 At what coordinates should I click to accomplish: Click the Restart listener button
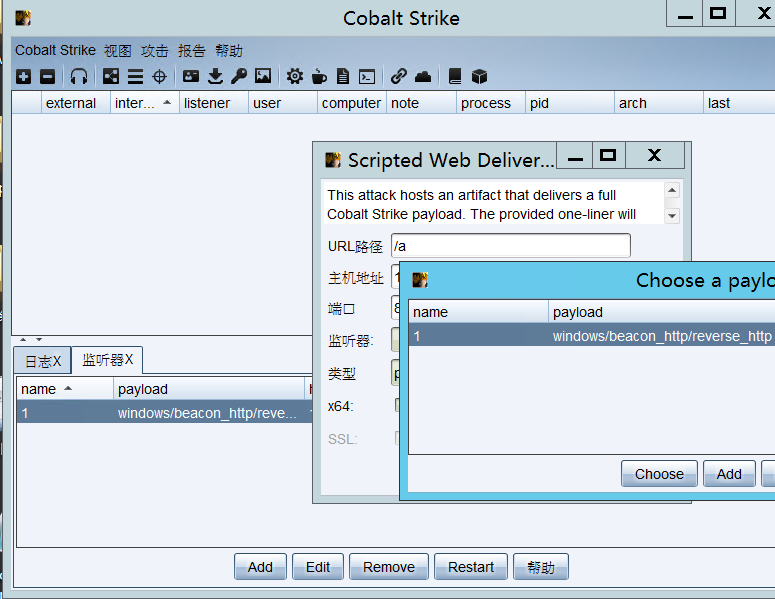click(x=471, y=567)
